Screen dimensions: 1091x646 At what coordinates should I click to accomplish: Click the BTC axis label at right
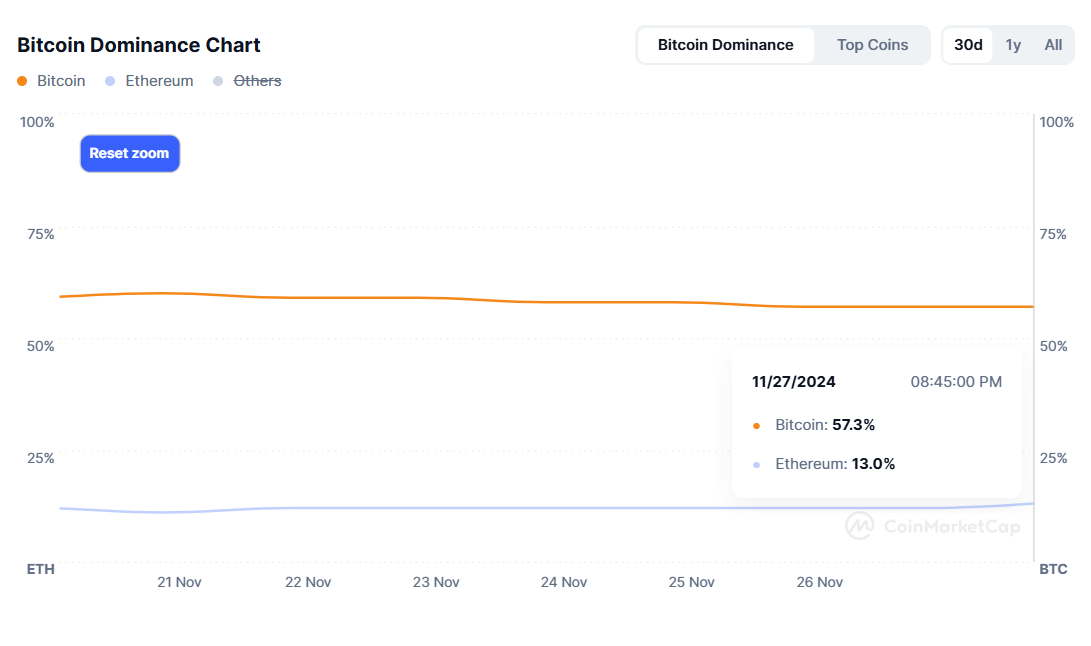pyautogui.click(x=1053, y=569)
